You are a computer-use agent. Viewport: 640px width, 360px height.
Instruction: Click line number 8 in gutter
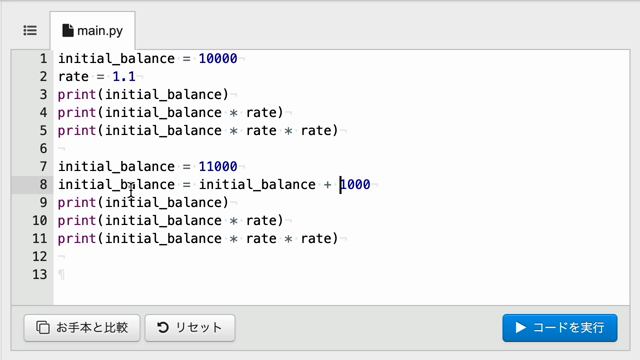click(43, 184)
